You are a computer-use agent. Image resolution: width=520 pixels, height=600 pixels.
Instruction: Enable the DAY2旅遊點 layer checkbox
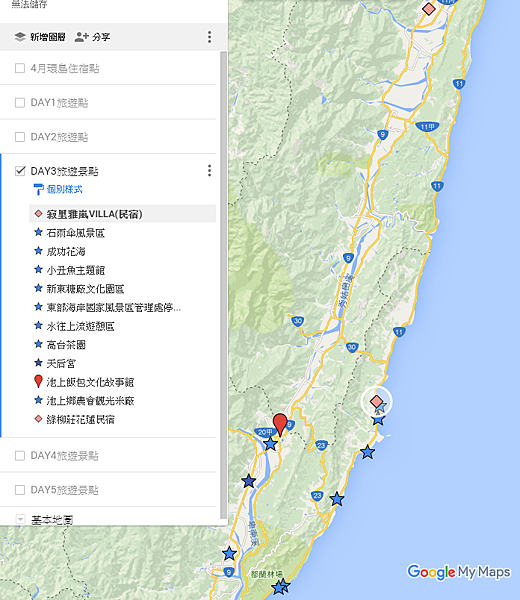point(20,137)
